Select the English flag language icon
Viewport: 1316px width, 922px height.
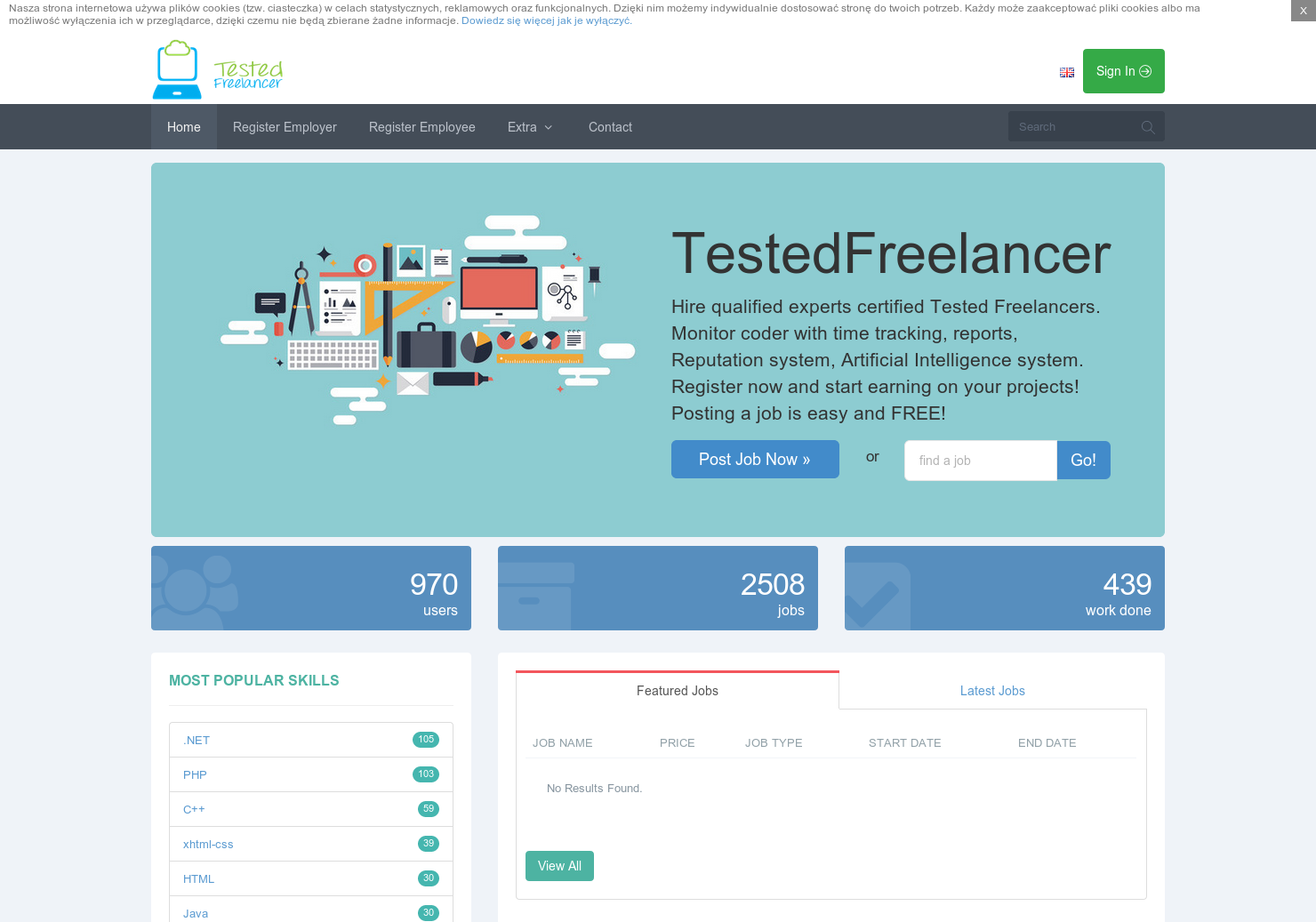pos(1067,72)
